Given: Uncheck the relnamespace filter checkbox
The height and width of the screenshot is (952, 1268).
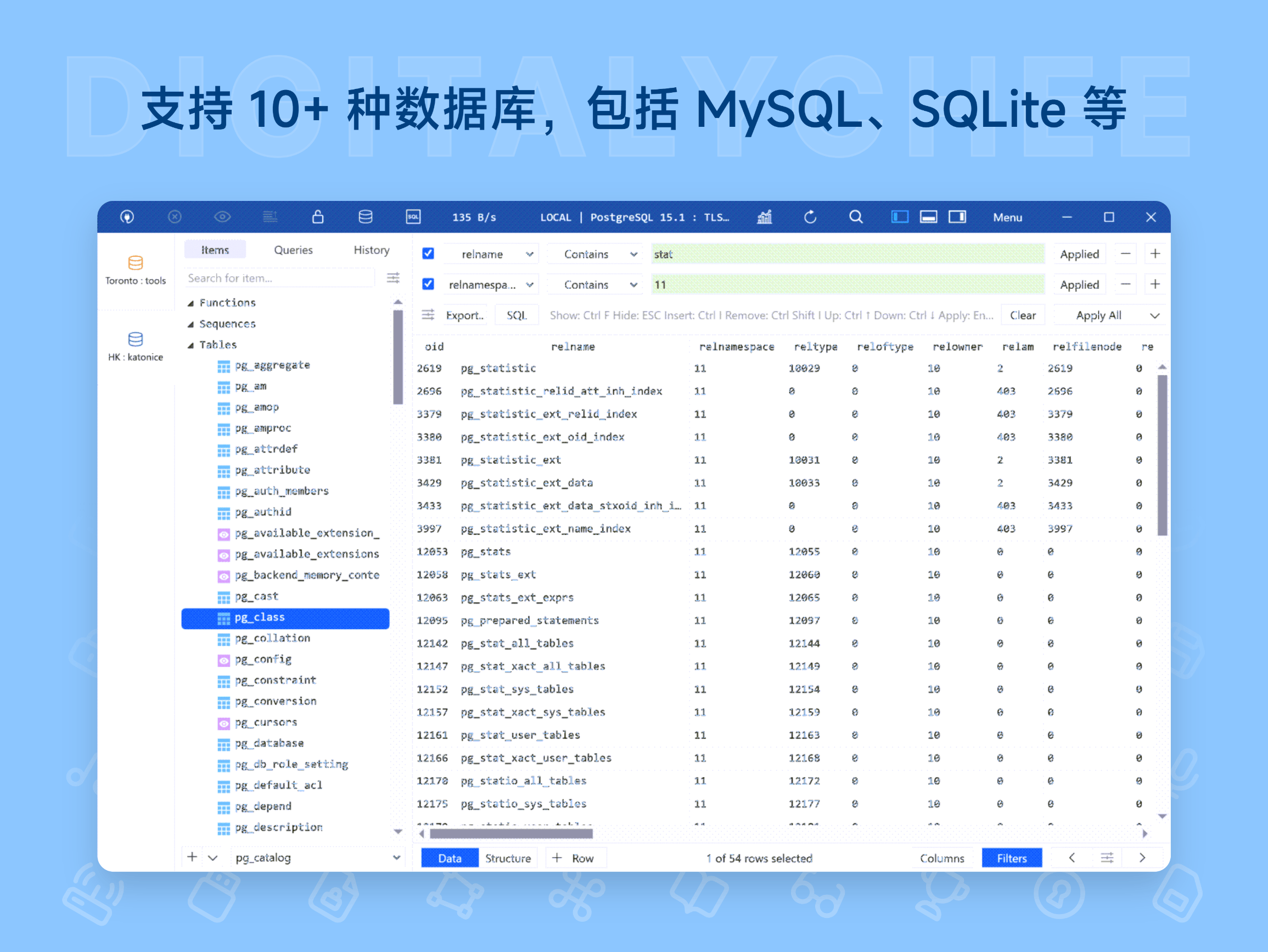Looking at the screenshot, I should pos(428,283).
